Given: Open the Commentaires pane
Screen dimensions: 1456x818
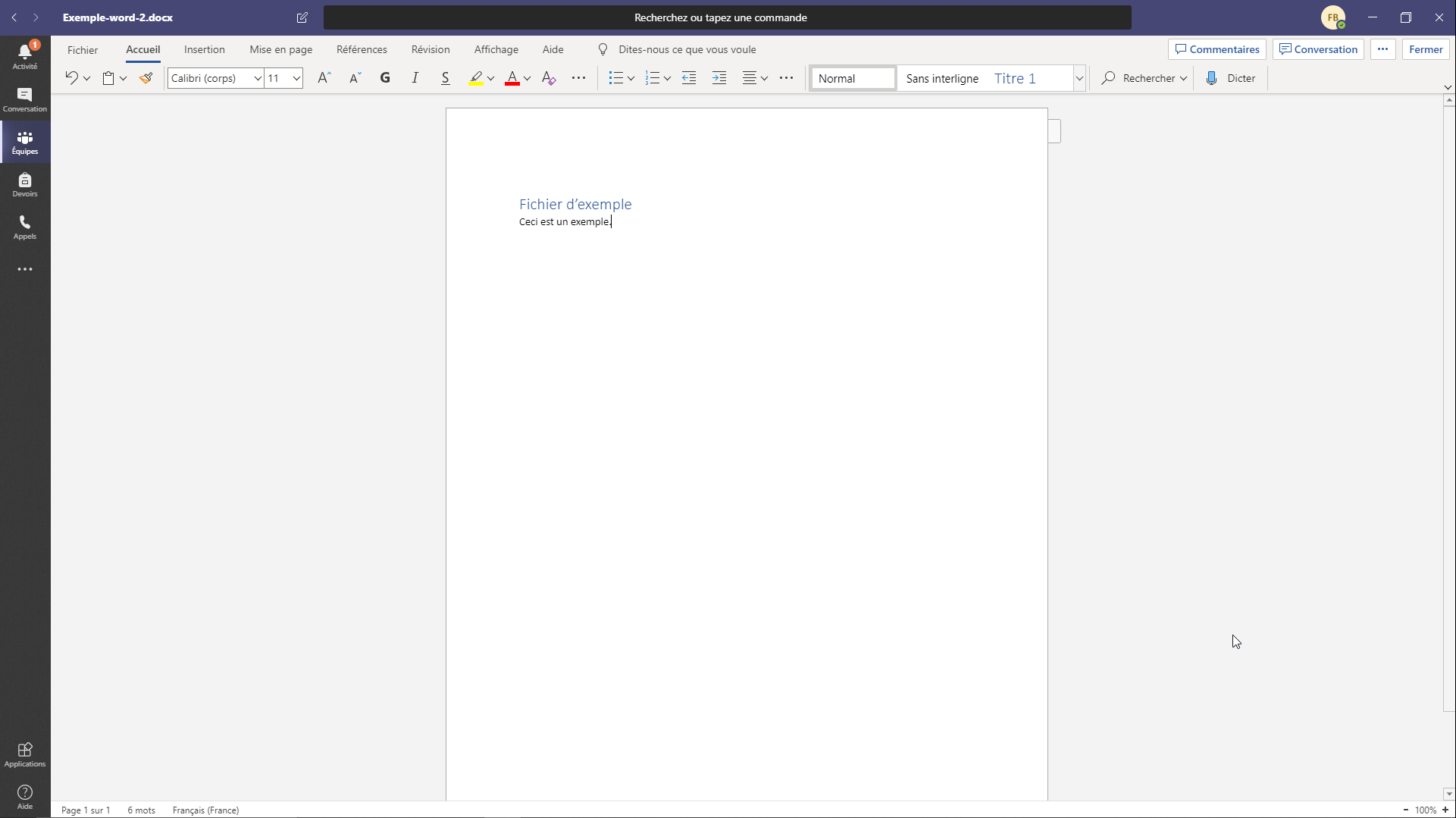Looking at the screenshot, I should point(1216,49).
